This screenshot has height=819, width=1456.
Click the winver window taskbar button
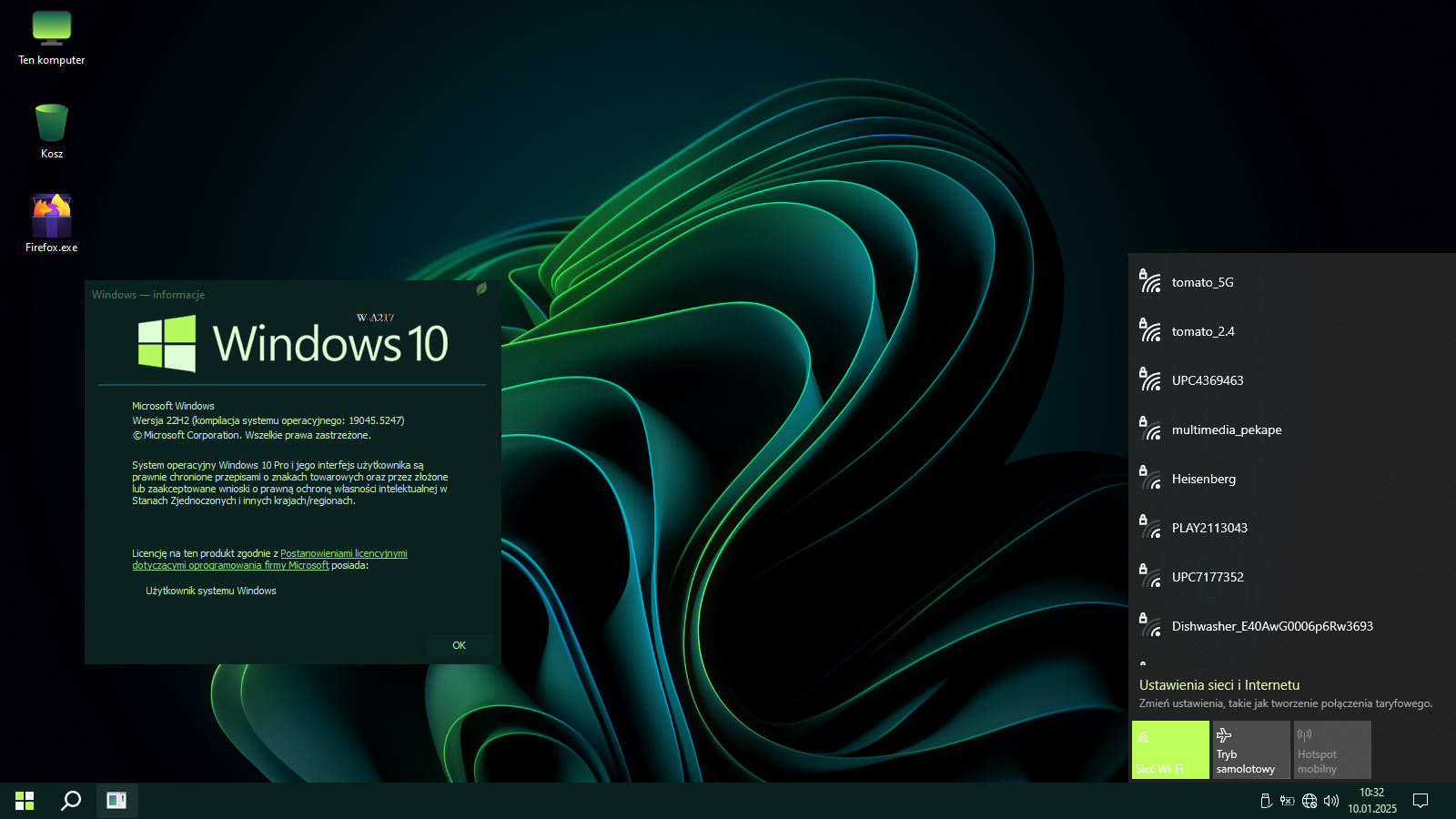pos(116,801)
